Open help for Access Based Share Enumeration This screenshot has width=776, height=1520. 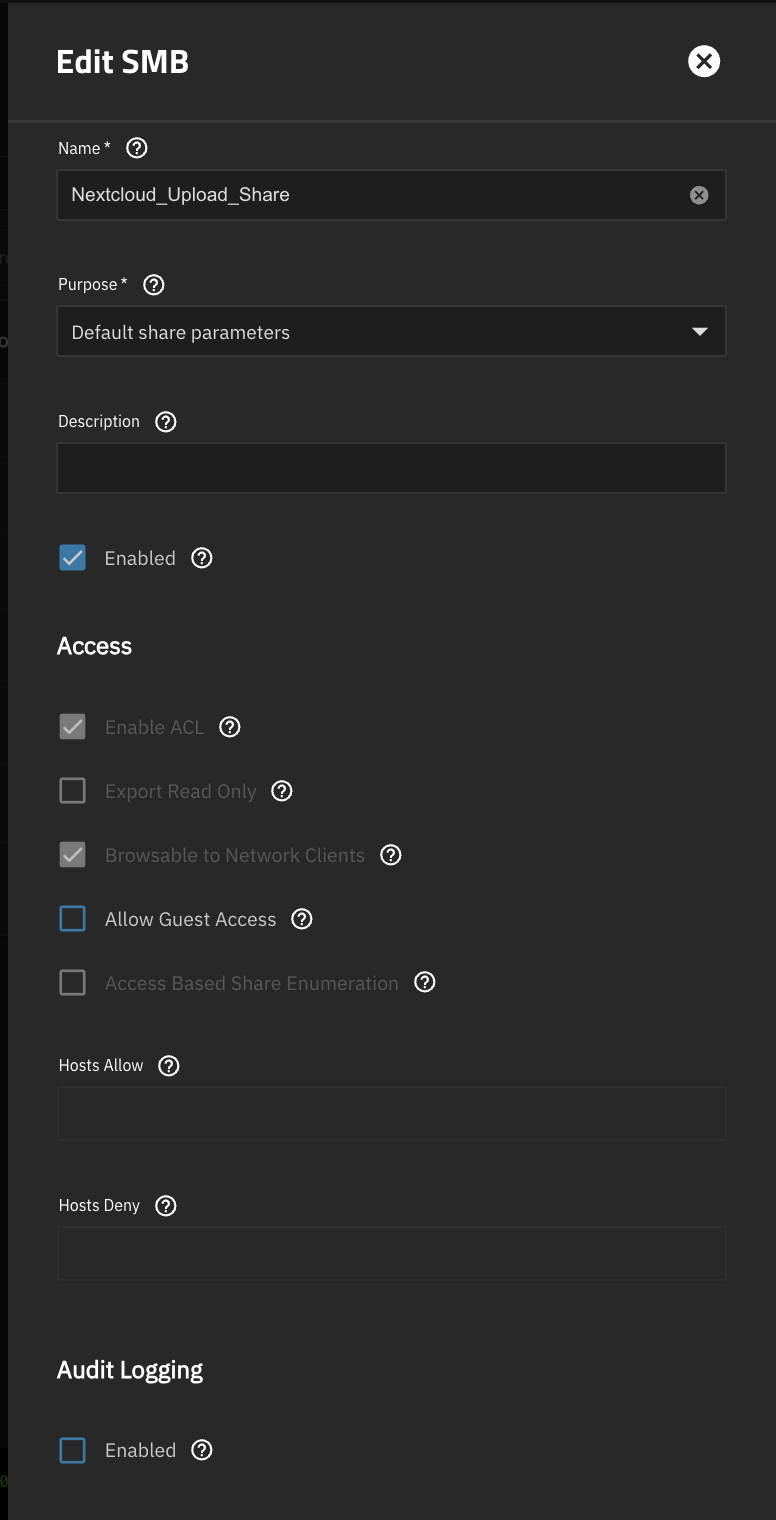point(425,983)
